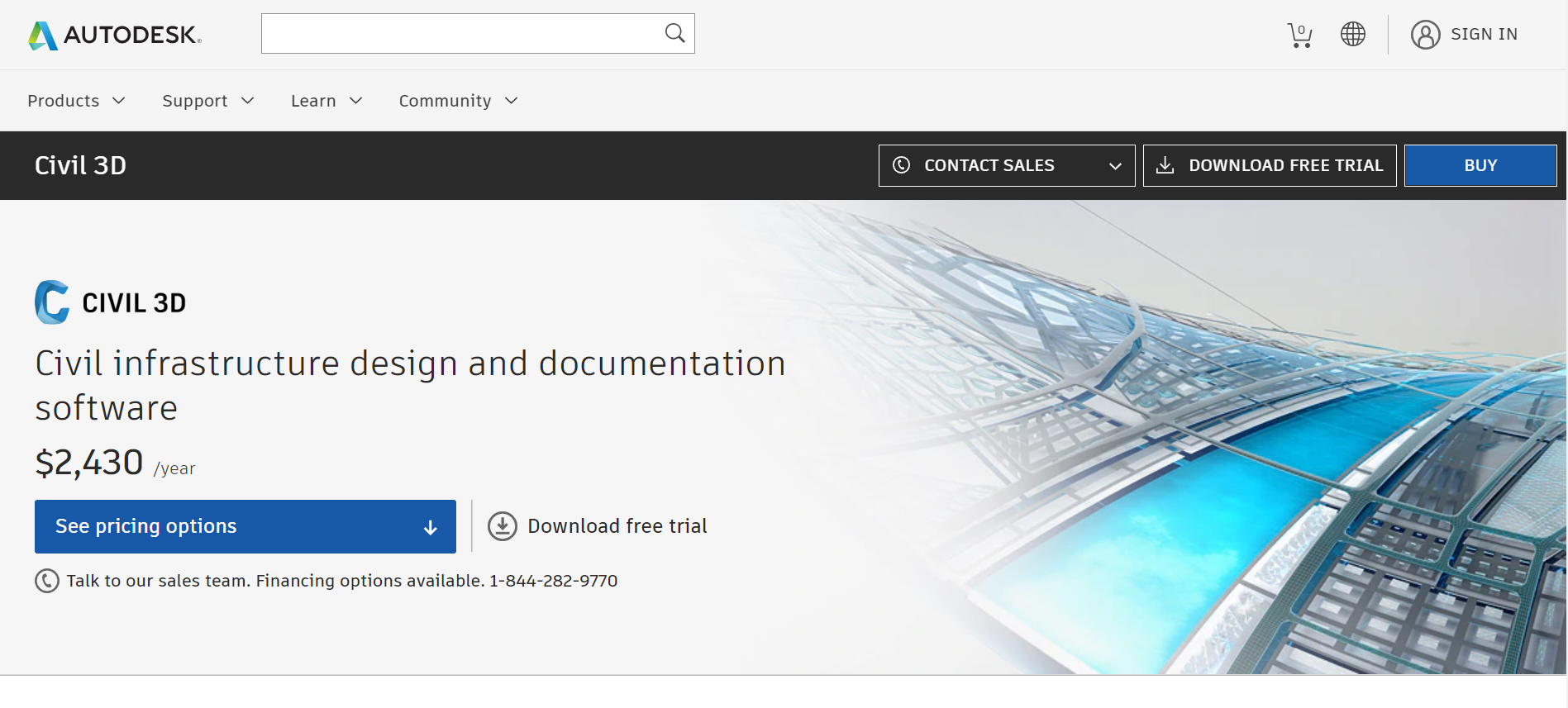Click the blue BUY button
The image size is (1568, 708).
1480,165
